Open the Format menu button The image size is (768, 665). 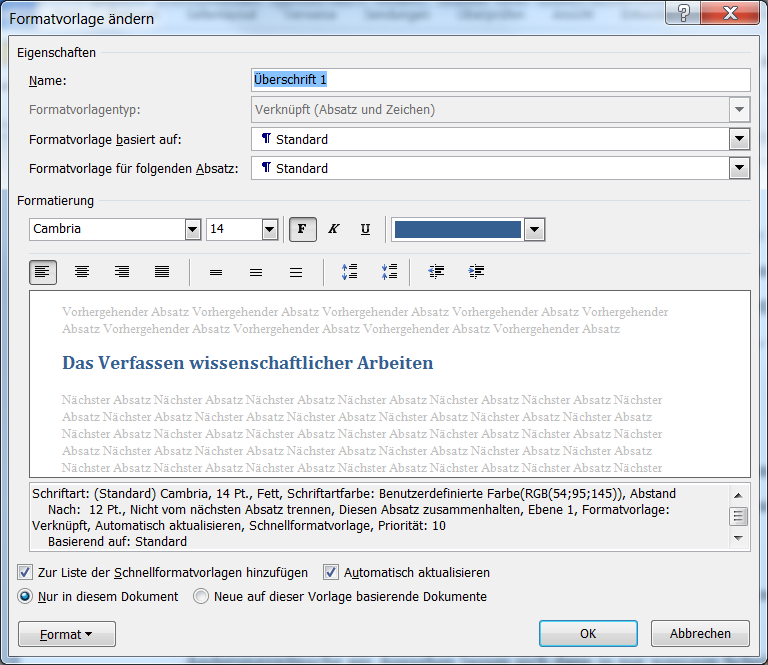pyautogui.click(x=67, y=634)
